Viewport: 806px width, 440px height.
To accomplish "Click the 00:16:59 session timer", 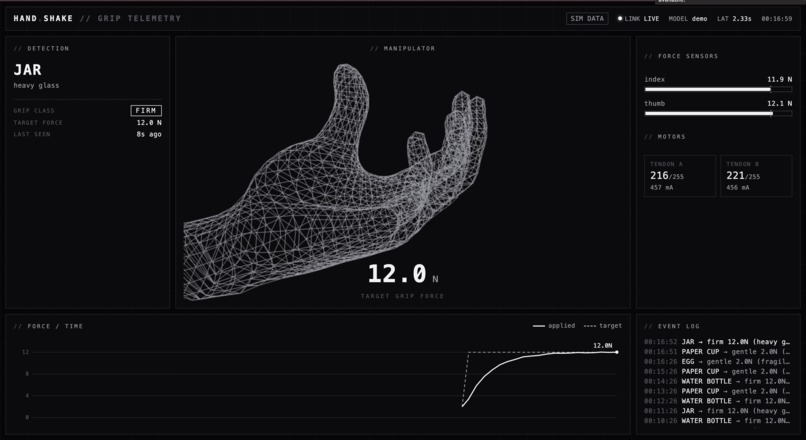I will pyautogui.click(x=777, y=19).
